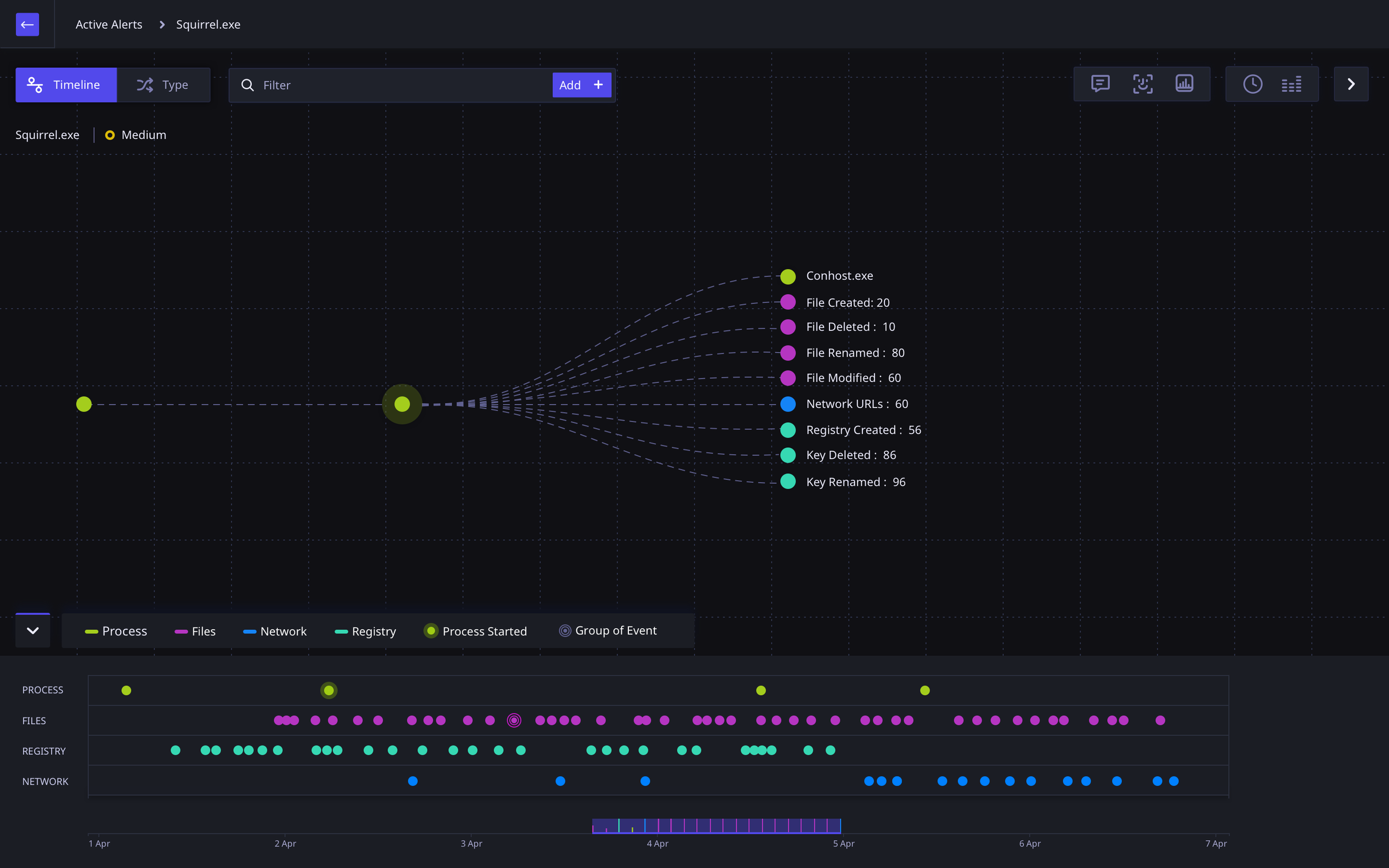Click the column list view icon

click(x=1291, y=85)
